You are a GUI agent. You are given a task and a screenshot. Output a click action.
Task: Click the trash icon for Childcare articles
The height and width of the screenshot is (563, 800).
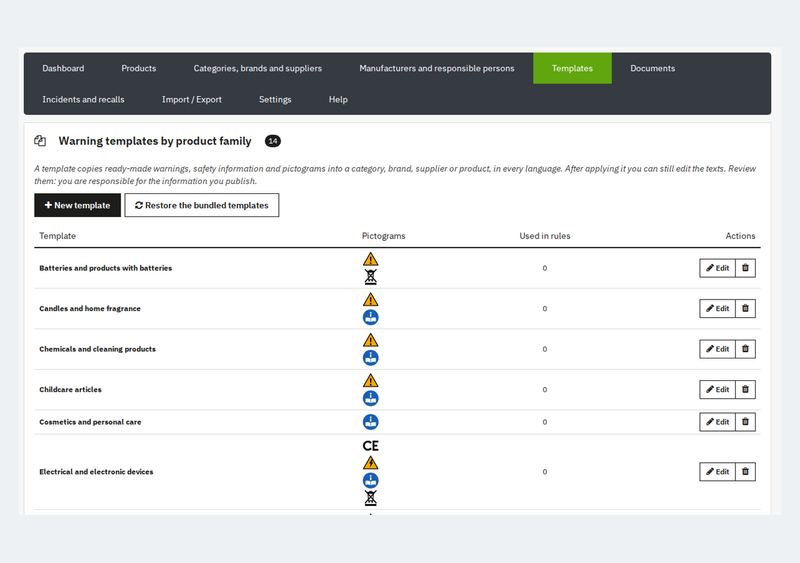(745, 389)
